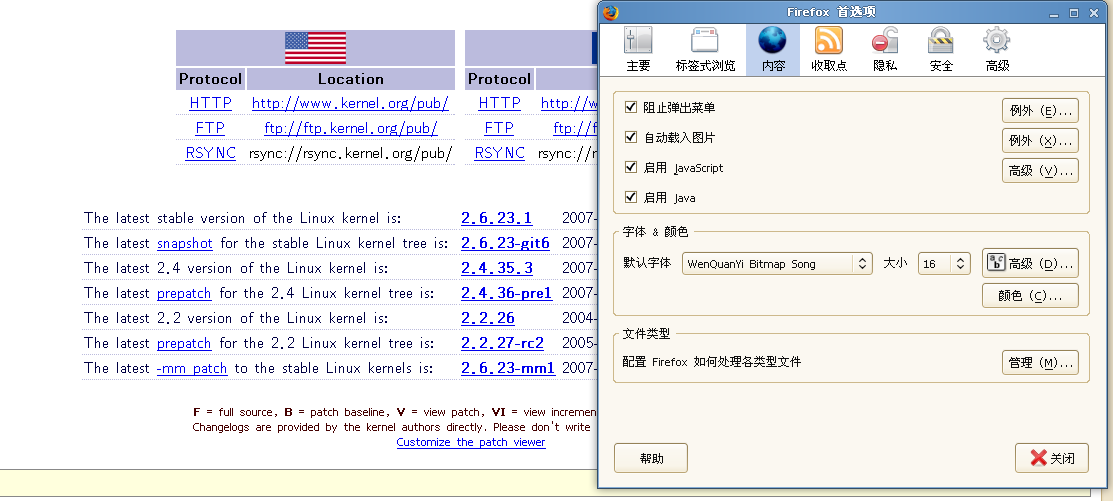Toggle 启用 Java checkbox
This screenshot has width=1113, height=501.
(630, 197)
